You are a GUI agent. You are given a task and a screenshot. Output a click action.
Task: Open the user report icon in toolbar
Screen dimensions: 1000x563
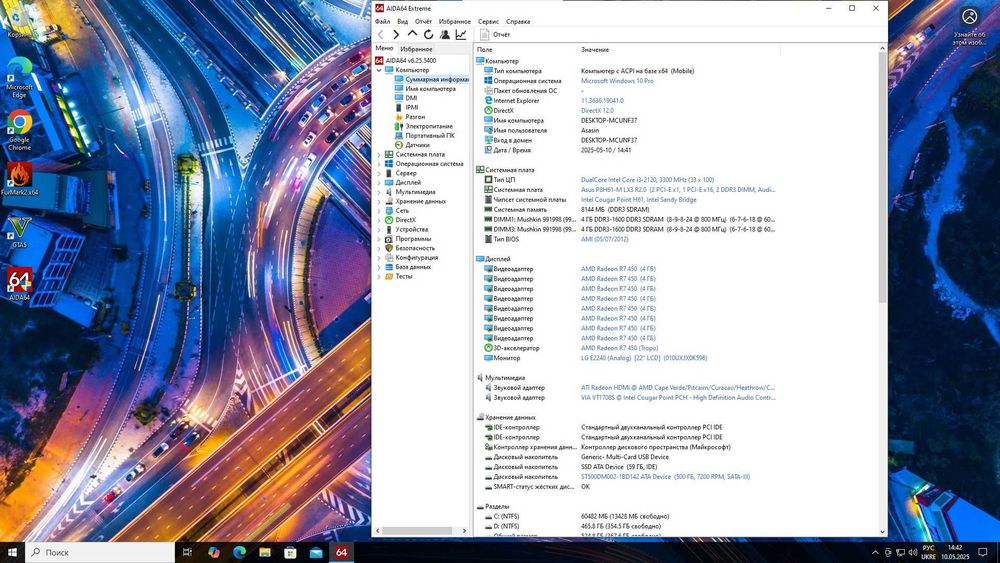444,34
